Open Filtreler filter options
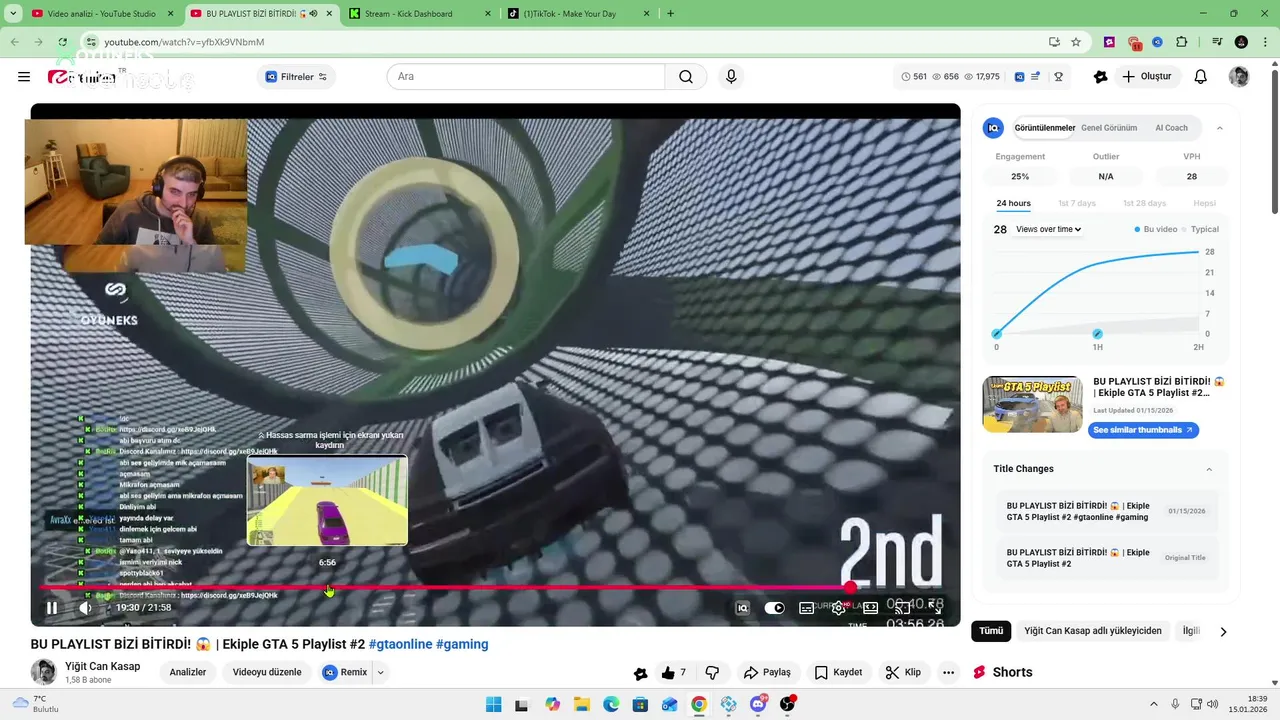 pyautogui.click(x=297, y=77)
